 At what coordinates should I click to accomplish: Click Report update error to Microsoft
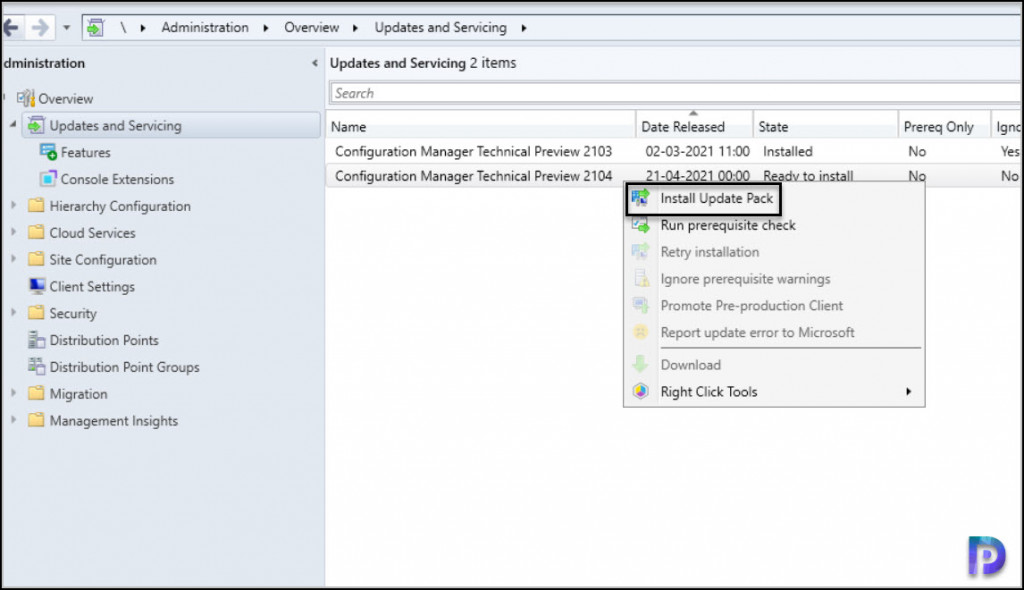tap(758, 333)
